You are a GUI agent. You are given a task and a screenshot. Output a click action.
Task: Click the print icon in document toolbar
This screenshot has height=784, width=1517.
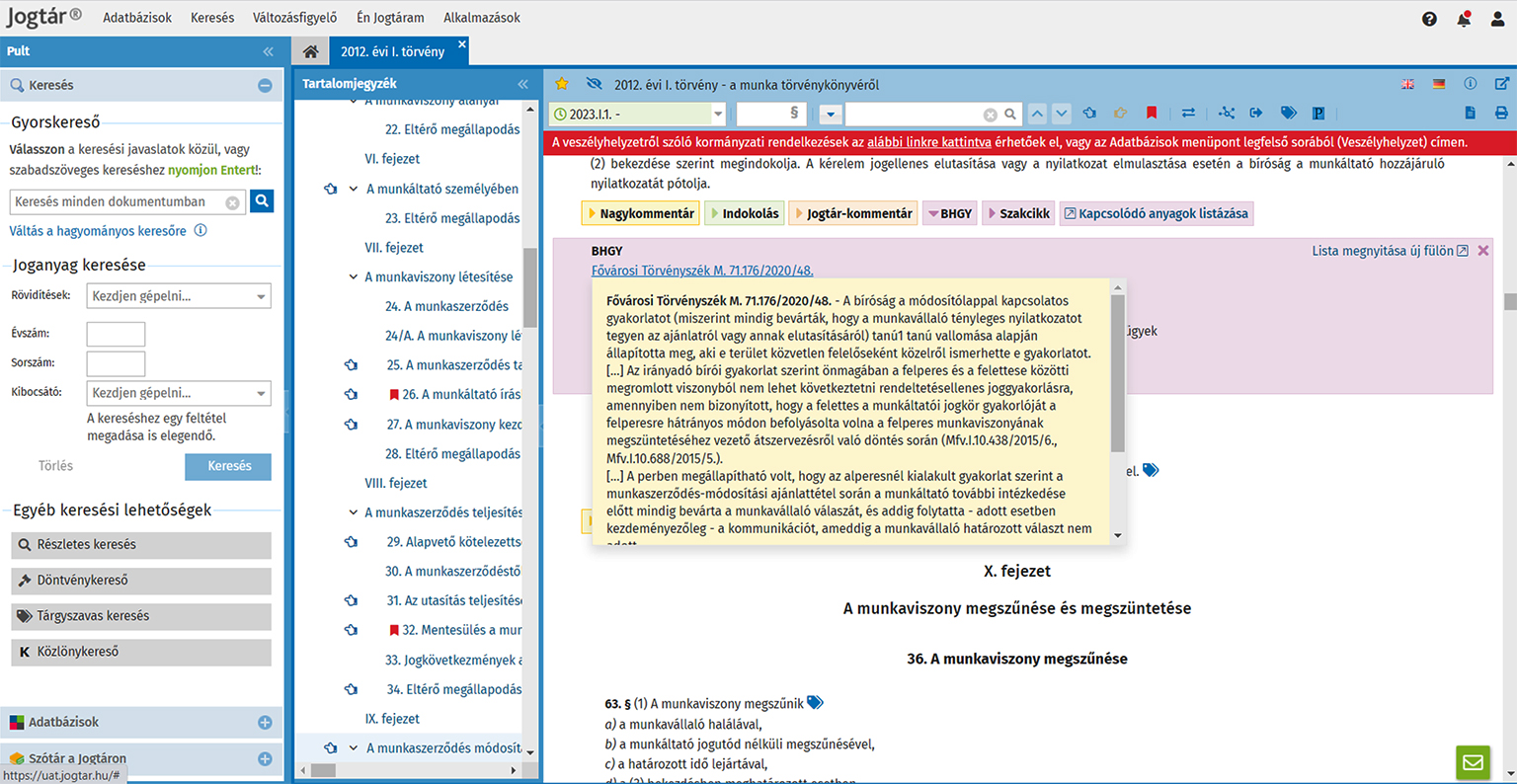[x=1501, y=114]
